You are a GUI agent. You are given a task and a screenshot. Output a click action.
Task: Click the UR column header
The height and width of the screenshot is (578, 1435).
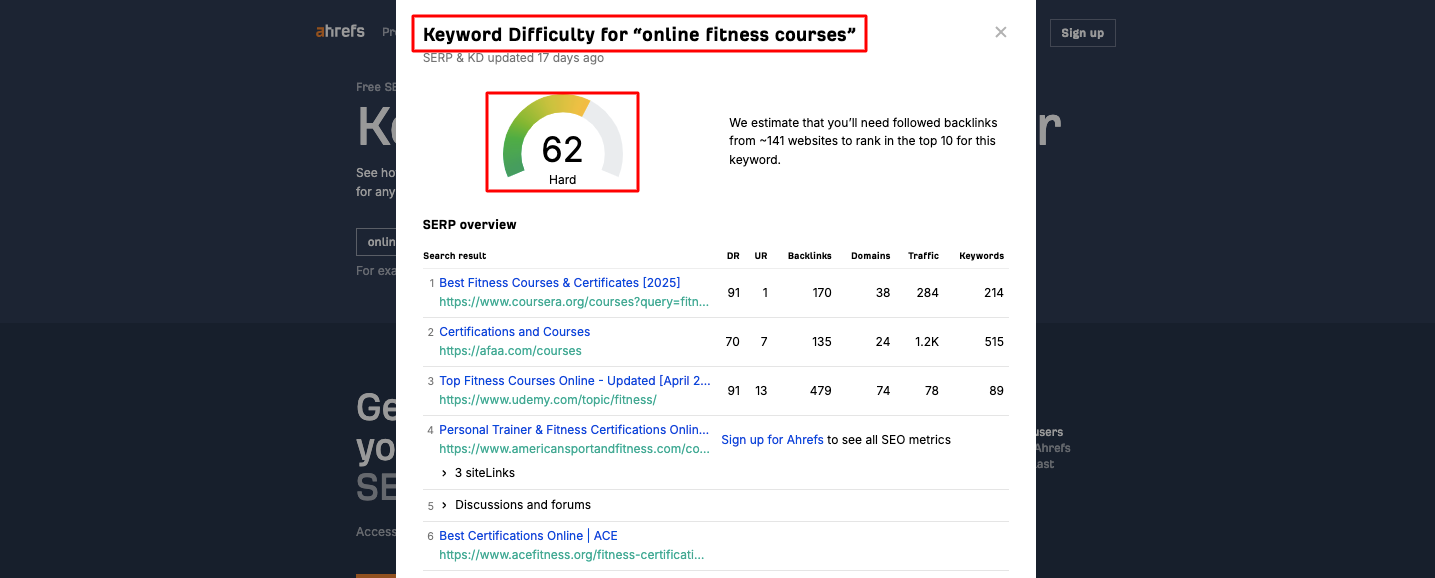pyautogui.click(x=761, y=256)
